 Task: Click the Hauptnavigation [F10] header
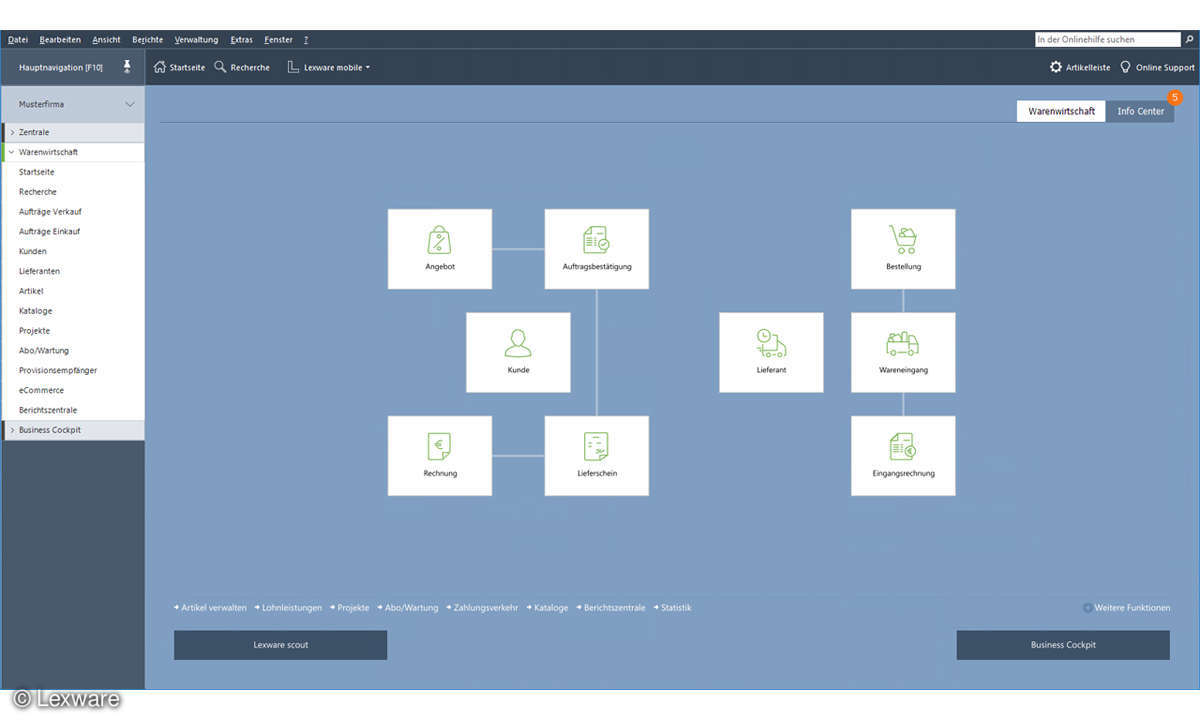60,67
